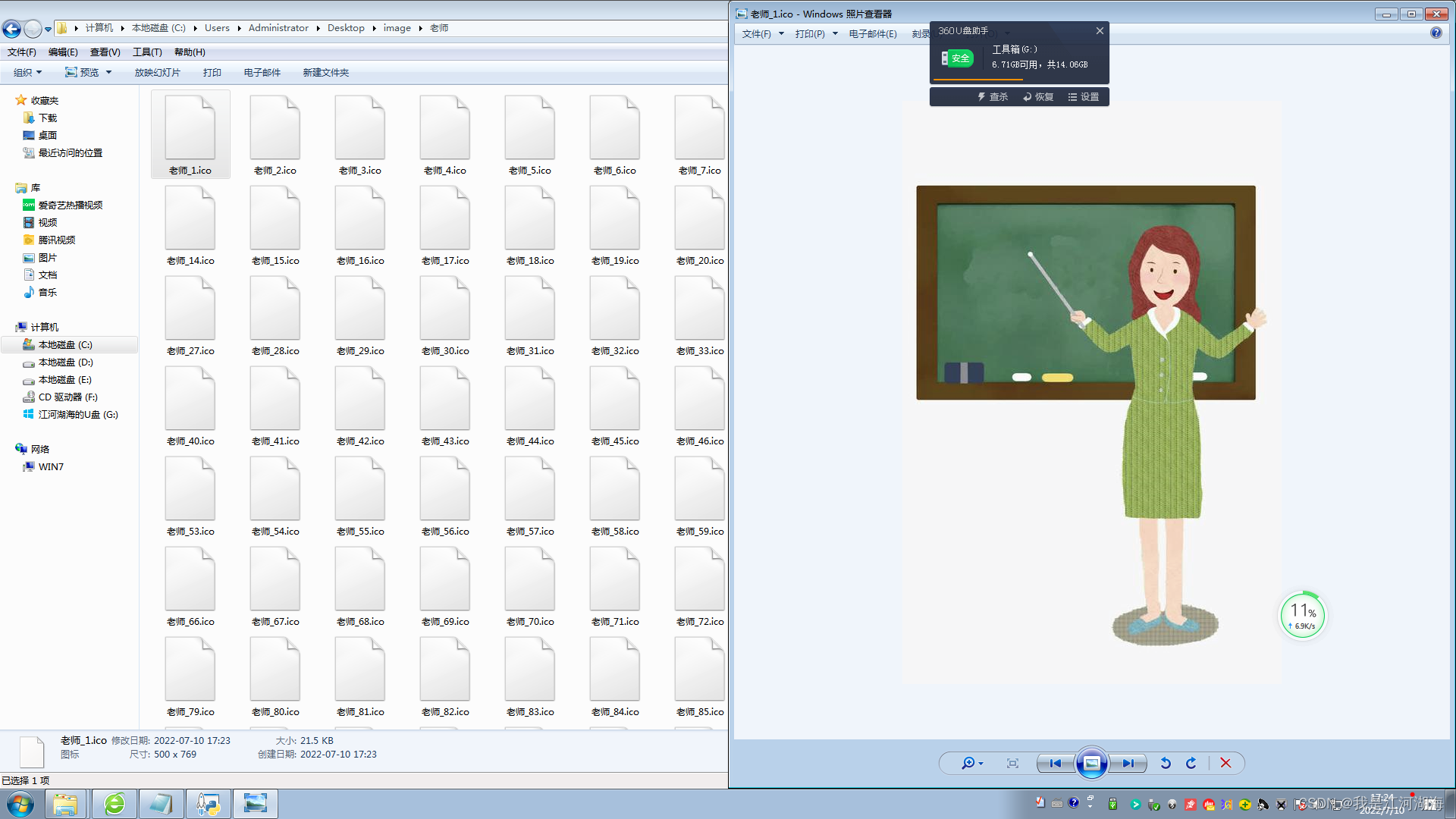Viewport: 1456px width, 819px height.
Task: Click the Photo Viewer help icon
Action: (x=1436, y=33)
